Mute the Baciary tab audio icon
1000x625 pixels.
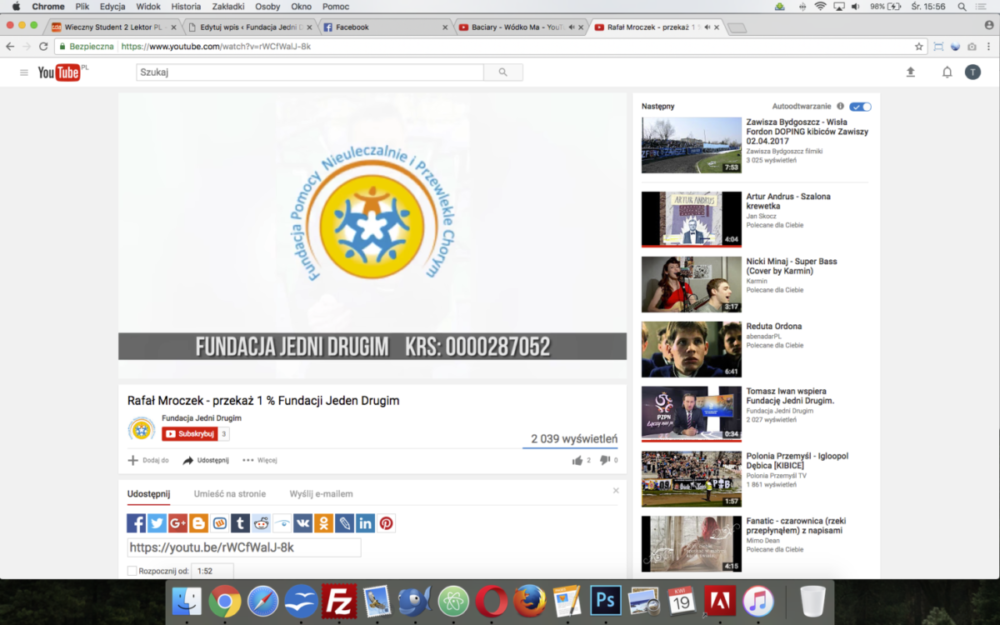[x=571, y=27]
